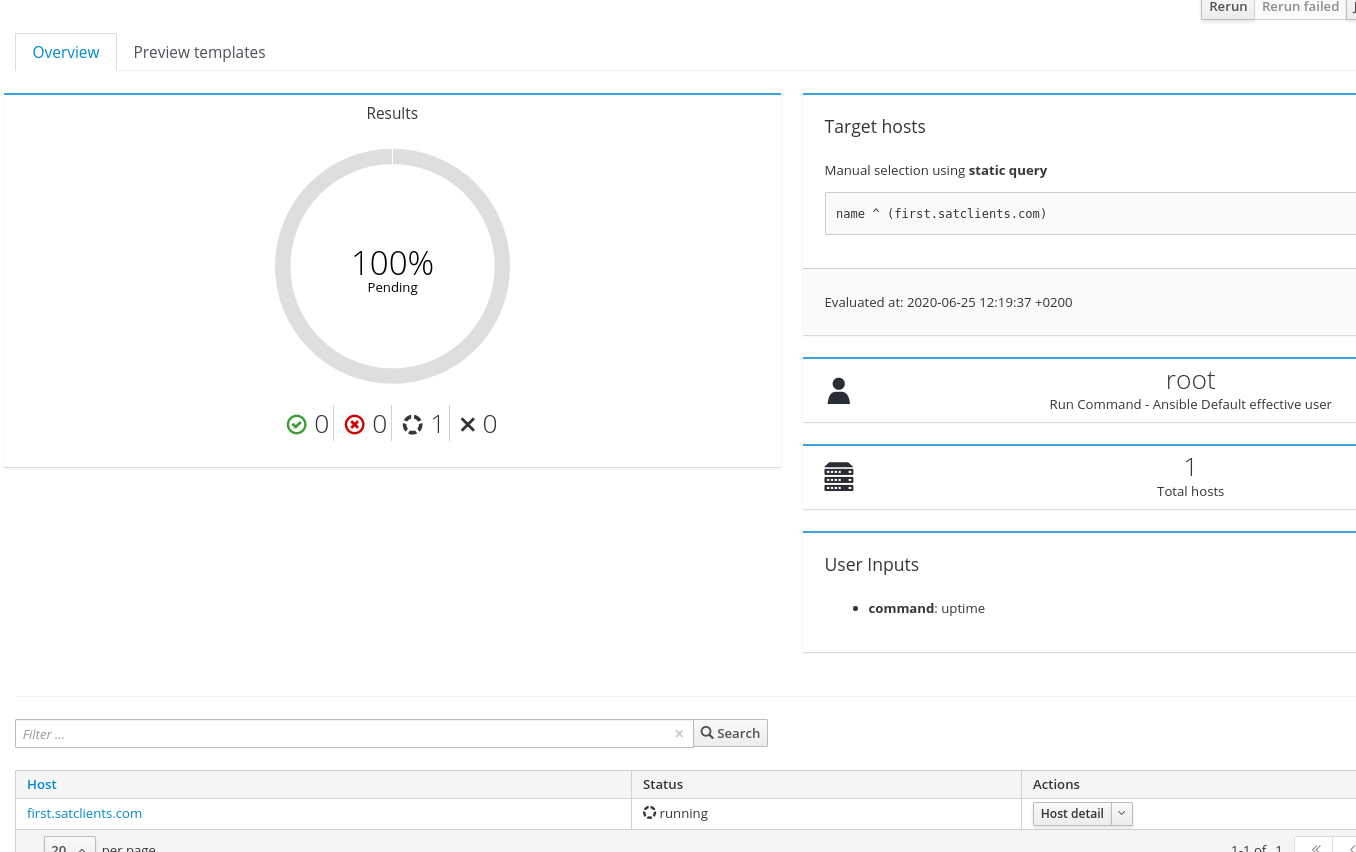Click the black cancelled X icon

(468, 425)
